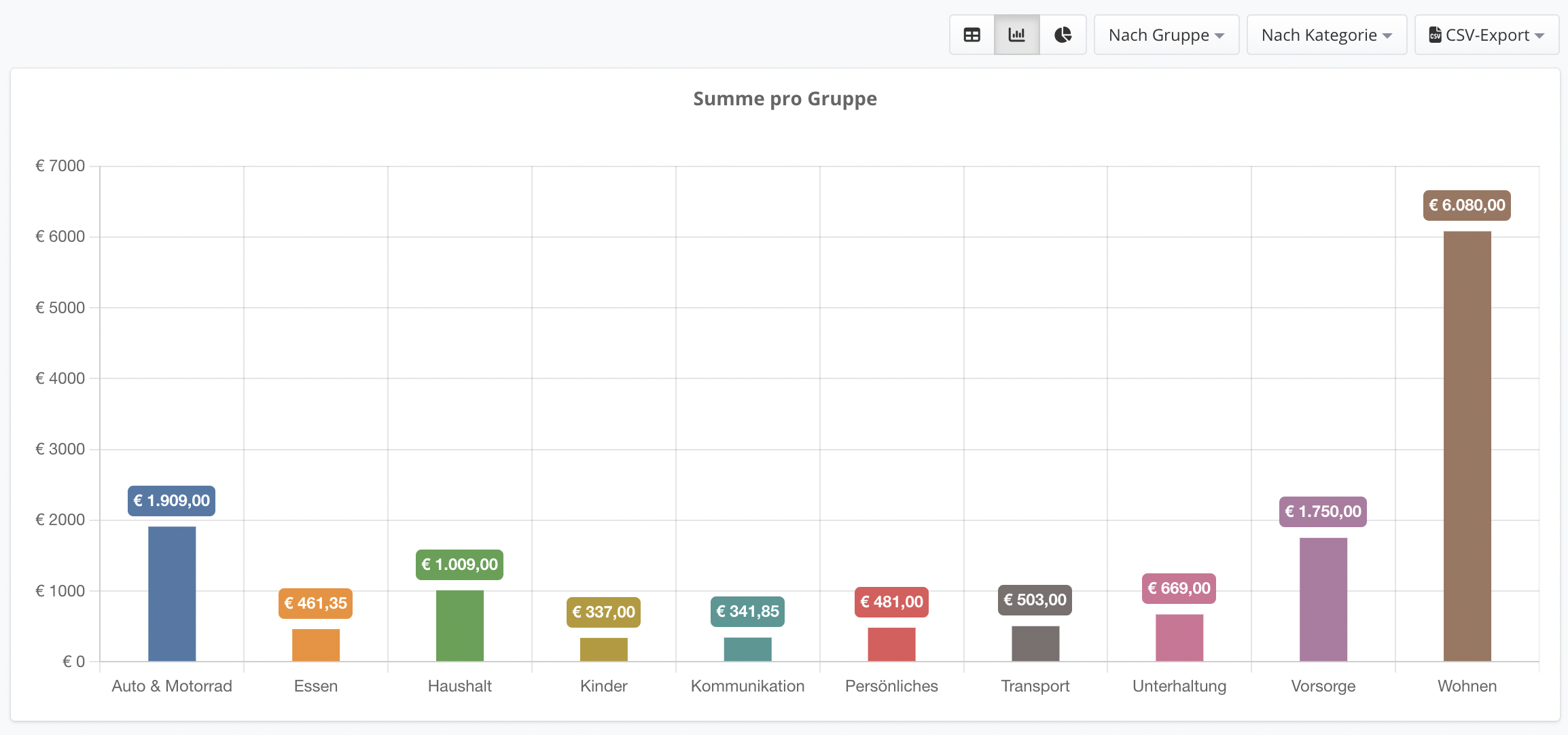Click the € 1.750,00 value label
1568x735 pixels.
point(1323,512)
